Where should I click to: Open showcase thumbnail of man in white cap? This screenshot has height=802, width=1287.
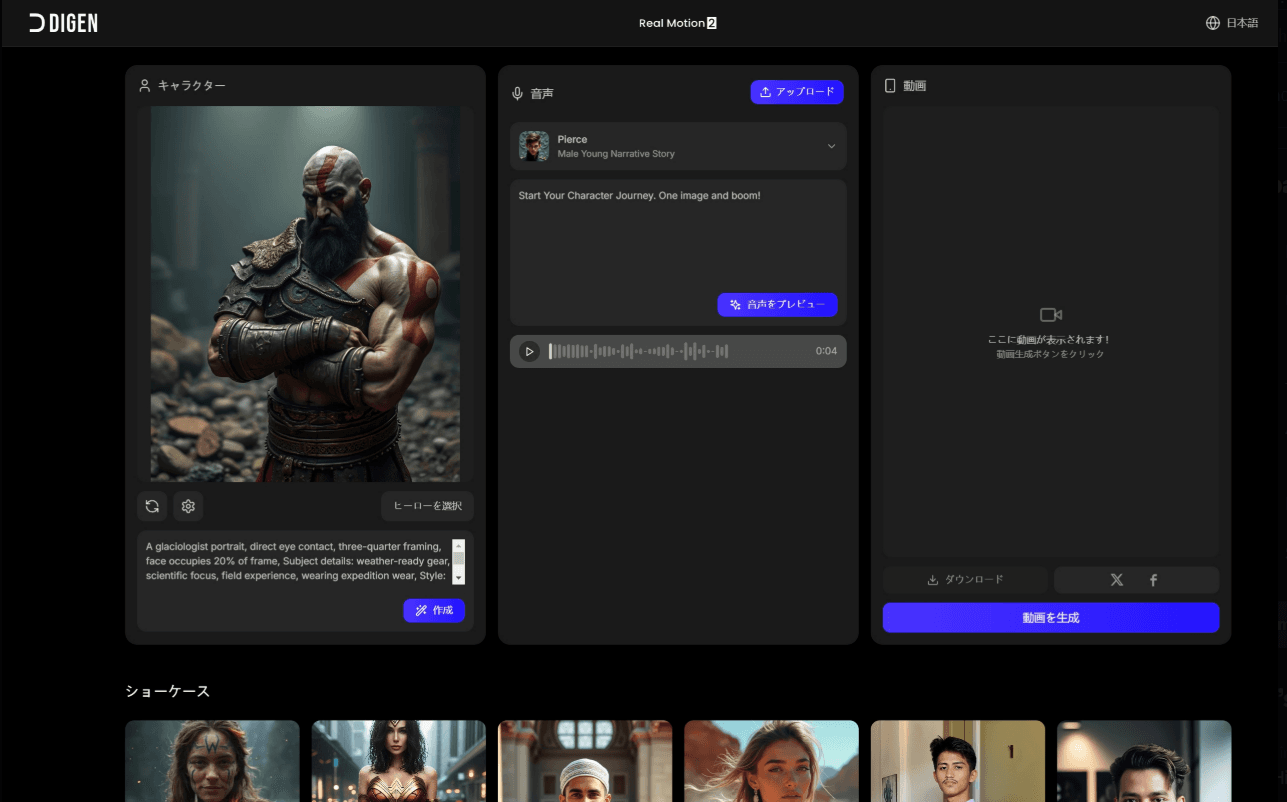585,761
